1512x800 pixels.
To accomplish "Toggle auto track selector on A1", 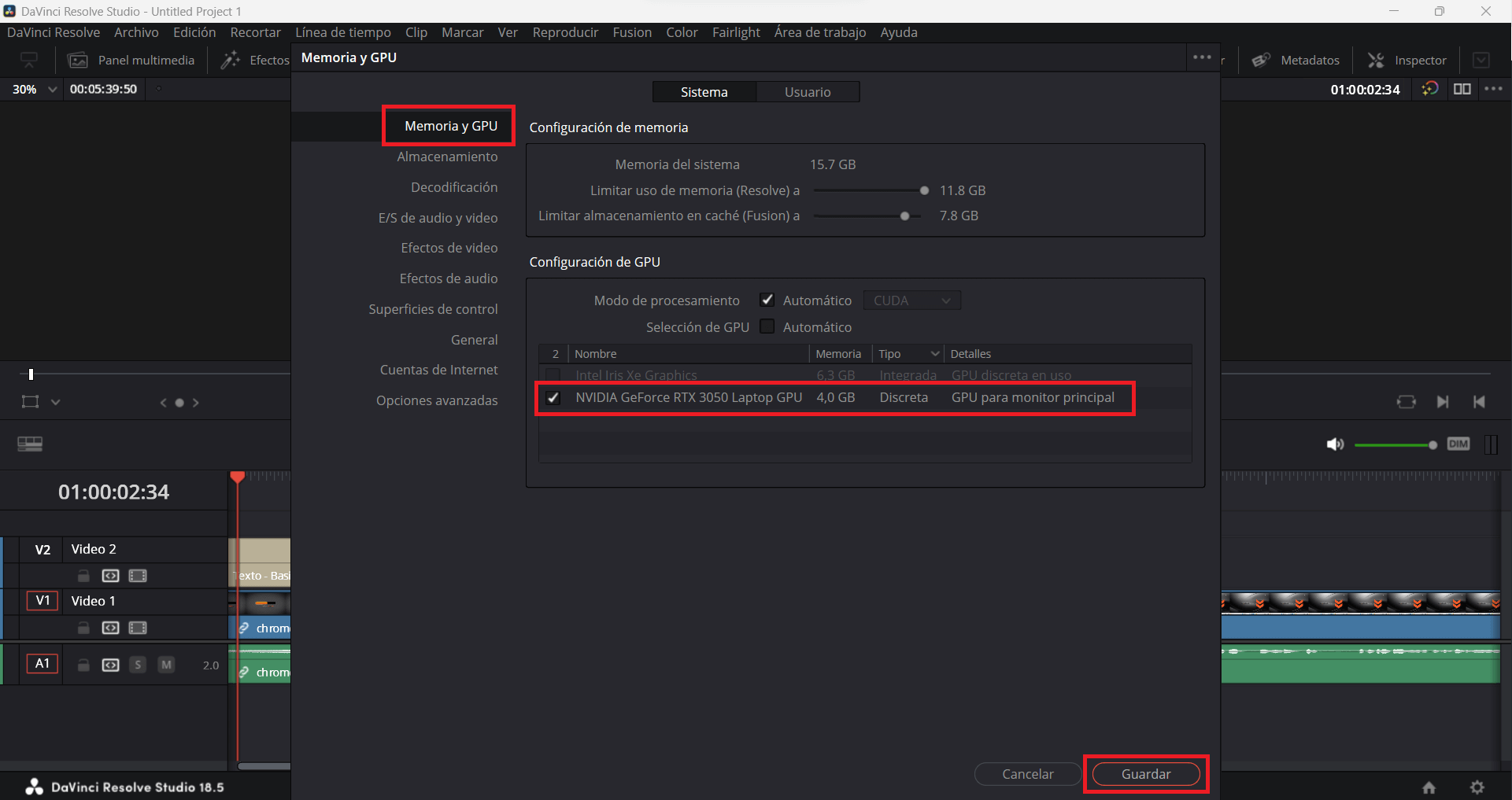I will coord(111,665).
